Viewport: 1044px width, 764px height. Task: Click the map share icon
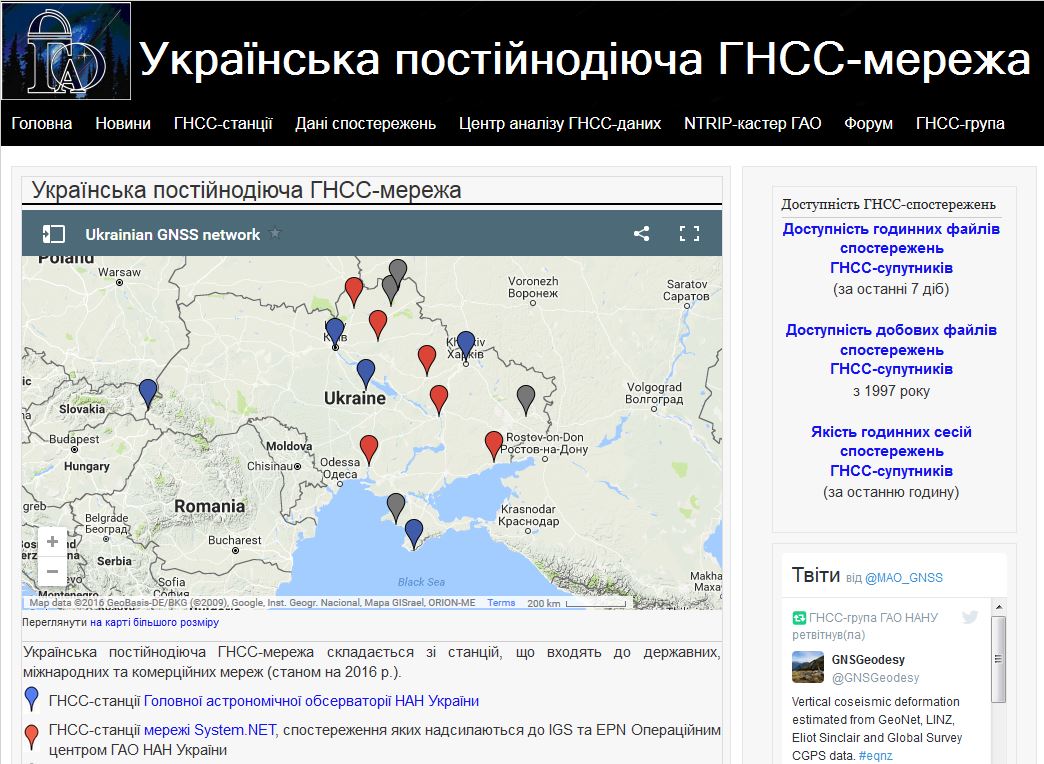click(x=641, y=234)
